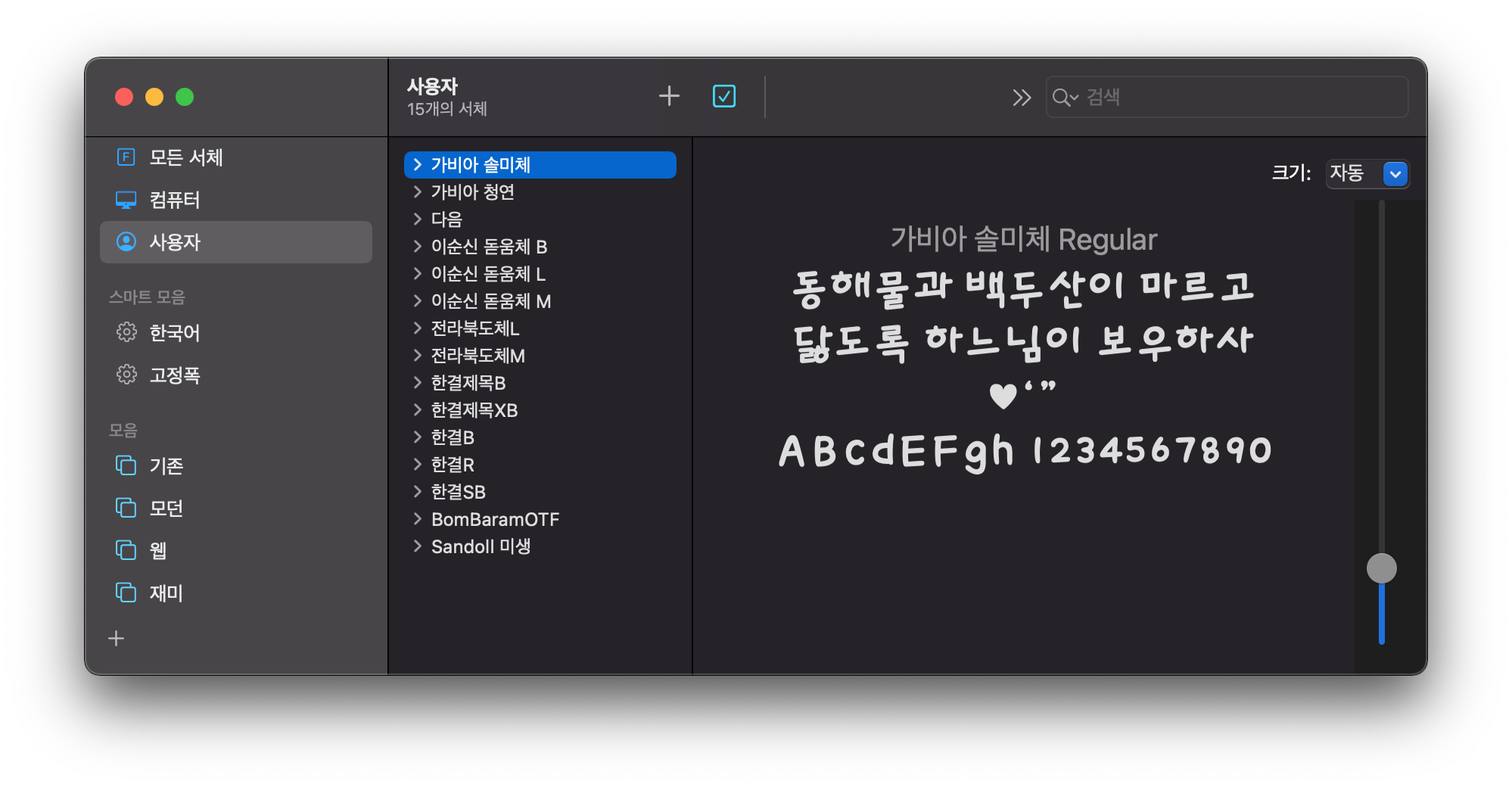Screen dimensions: 1512x787
Task: Expand the BomBaramOTF font family
Action: [x=417, y=518]
